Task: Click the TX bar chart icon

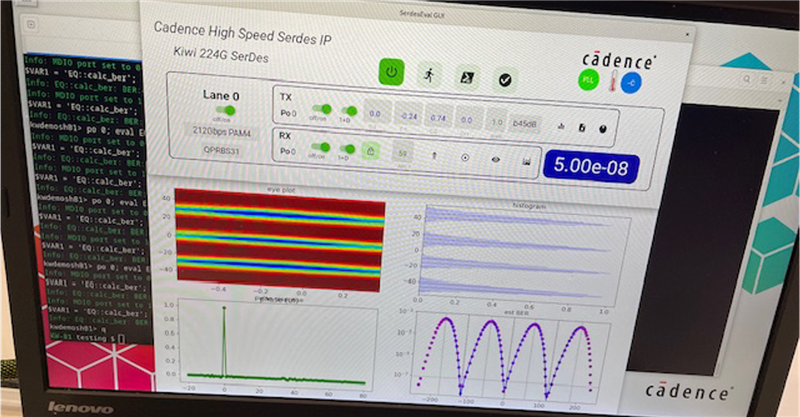Action: point(561,126)
